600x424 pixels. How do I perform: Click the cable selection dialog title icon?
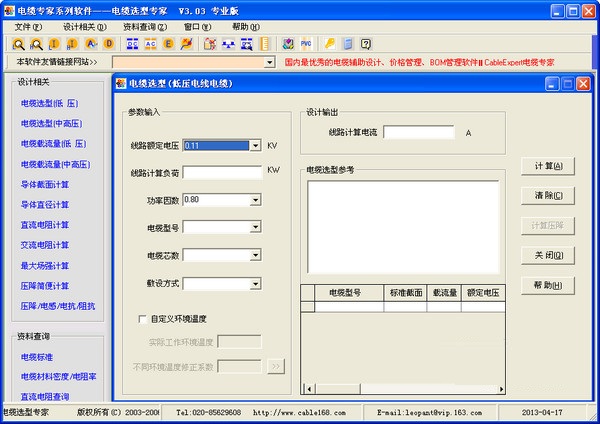(121, 83)
